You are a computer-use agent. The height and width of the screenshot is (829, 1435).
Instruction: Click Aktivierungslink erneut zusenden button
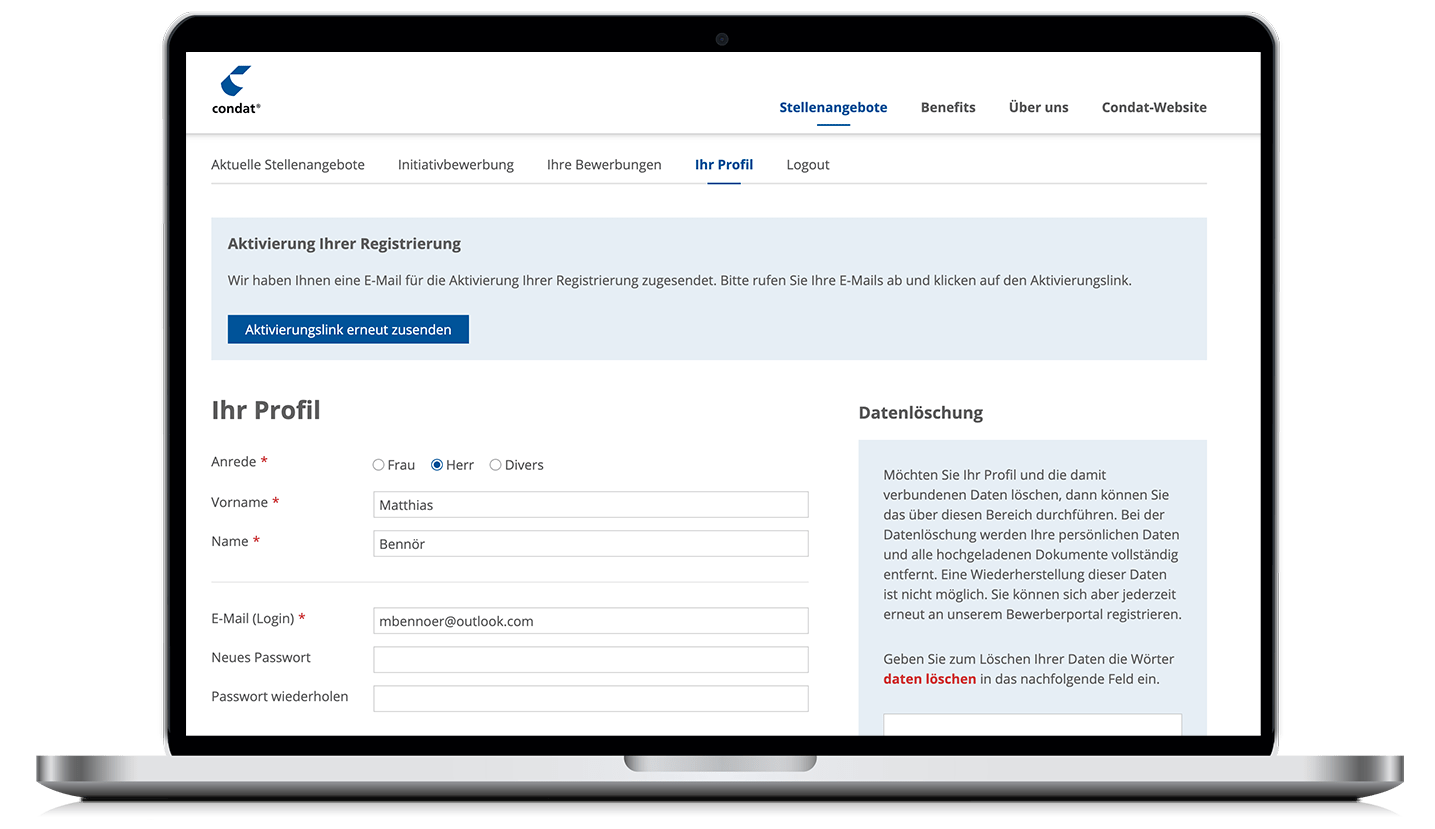[348, 329]
